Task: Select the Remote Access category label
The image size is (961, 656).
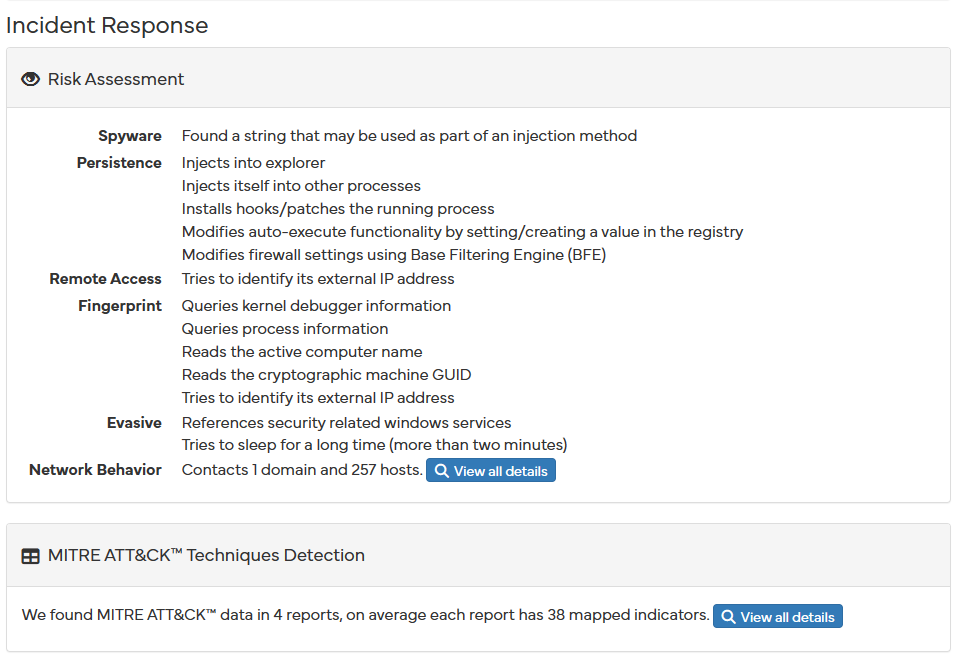Action: point(105,278)
